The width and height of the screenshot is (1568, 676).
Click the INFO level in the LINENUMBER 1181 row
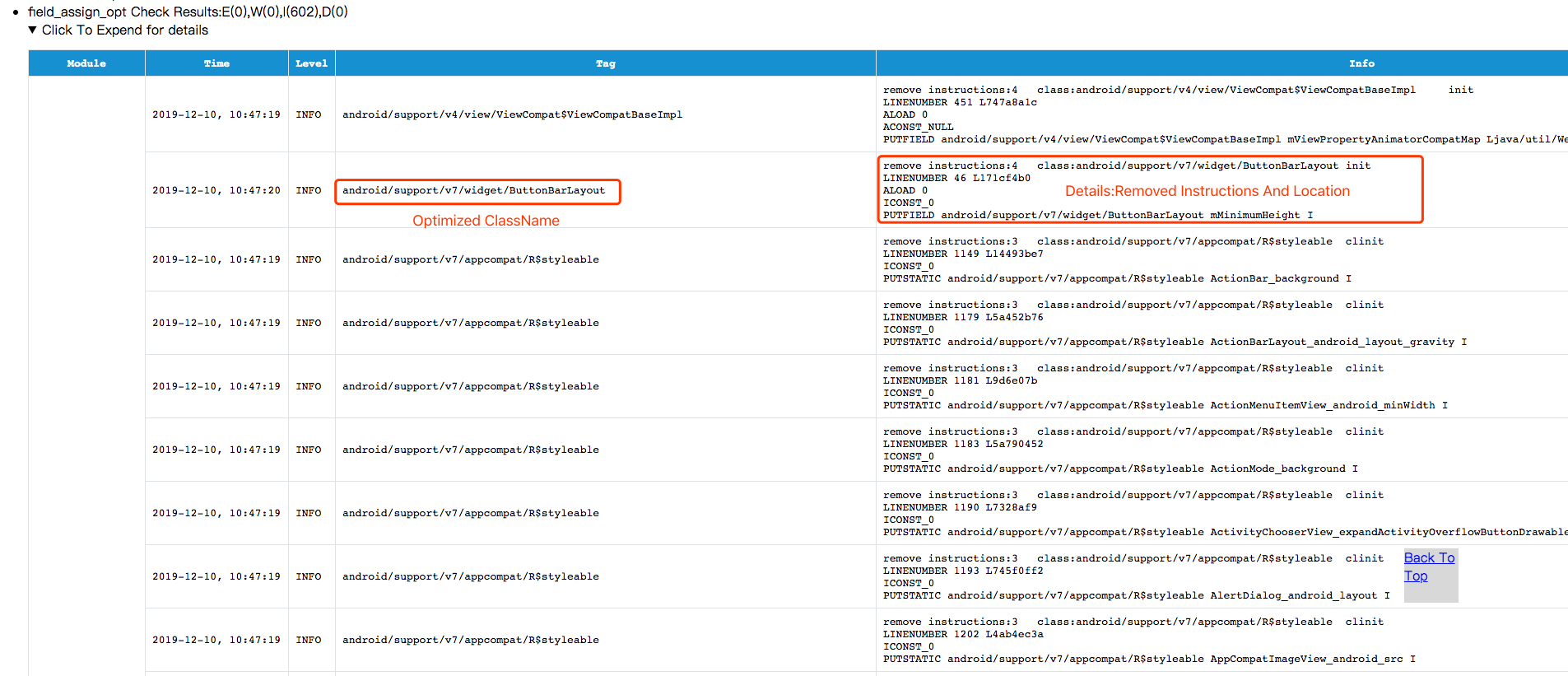[309, 386]
